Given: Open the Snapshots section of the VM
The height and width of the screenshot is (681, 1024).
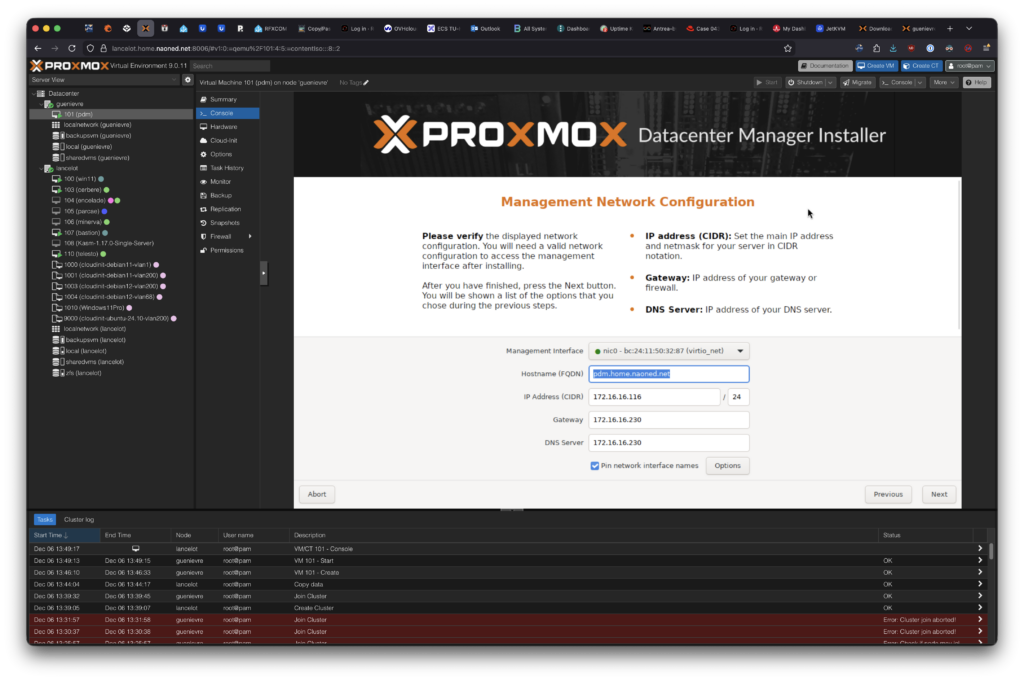Looking at the screenshot, I should [225, 222].
